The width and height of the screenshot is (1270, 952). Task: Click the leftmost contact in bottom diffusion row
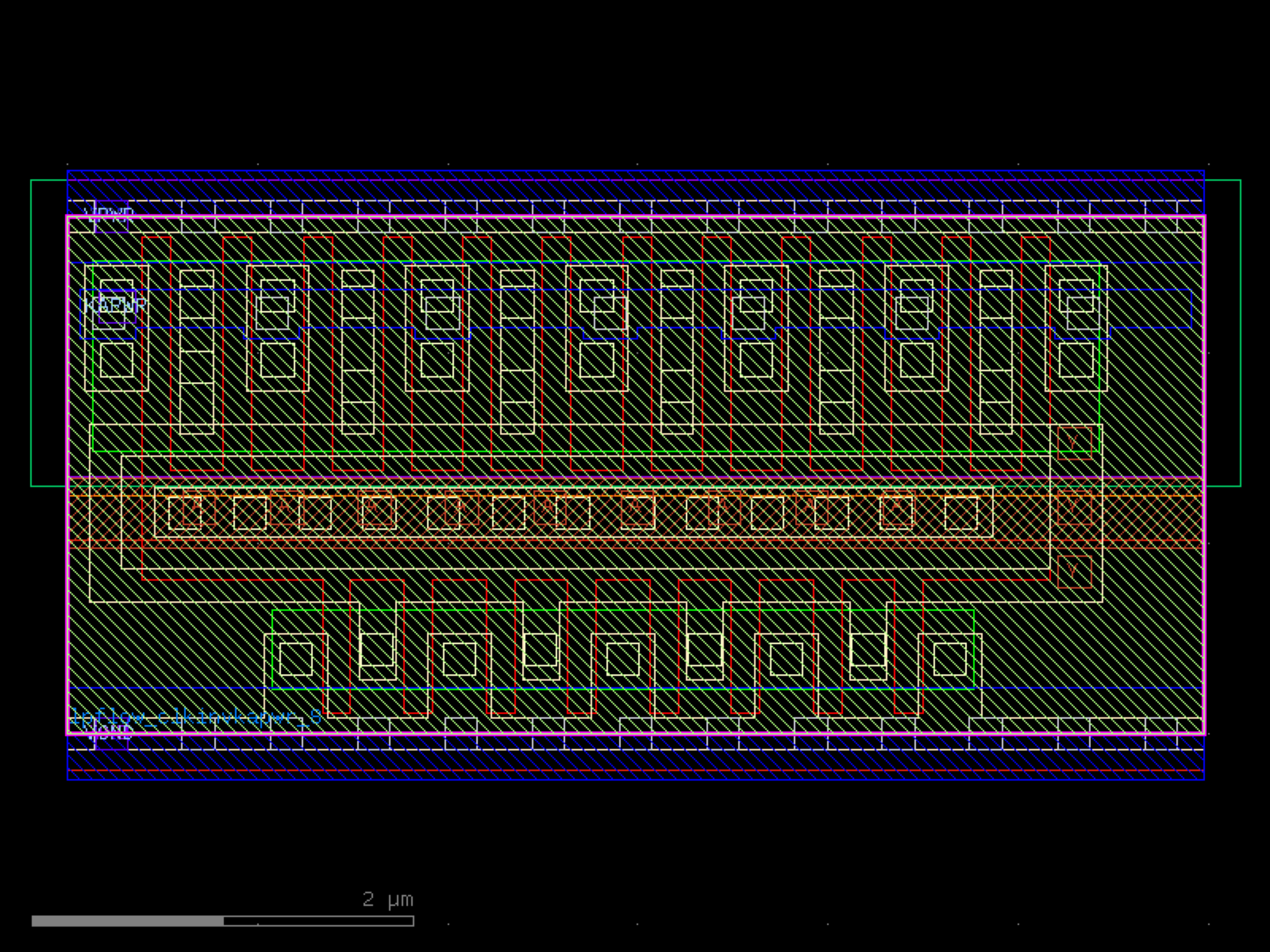tap(296, 659)
